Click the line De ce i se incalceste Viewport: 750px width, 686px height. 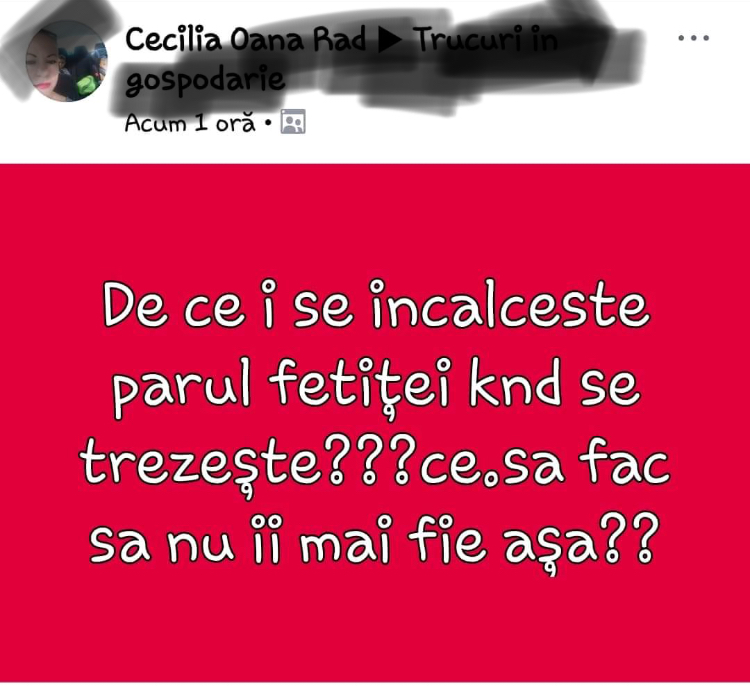[376, 304]
